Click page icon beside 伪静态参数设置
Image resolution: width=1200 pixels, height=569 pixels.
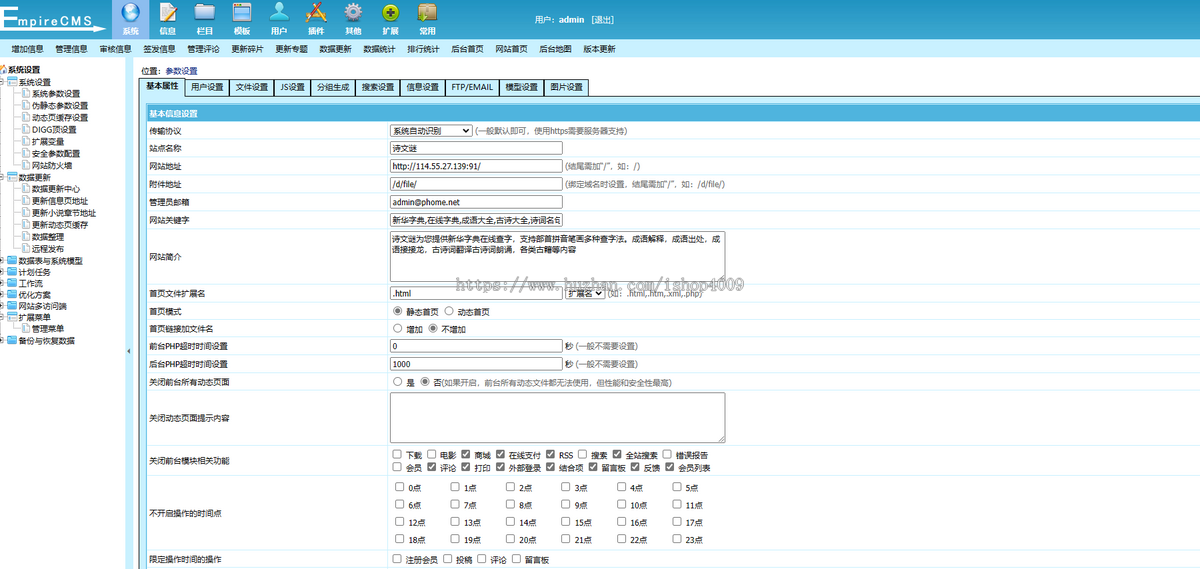coord(25,105)
